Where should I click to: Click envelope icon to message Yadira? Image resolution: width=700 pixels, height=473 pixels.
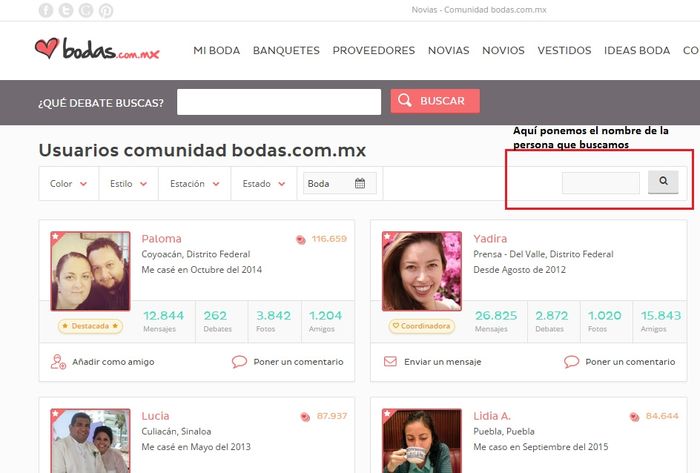point(390,362)
